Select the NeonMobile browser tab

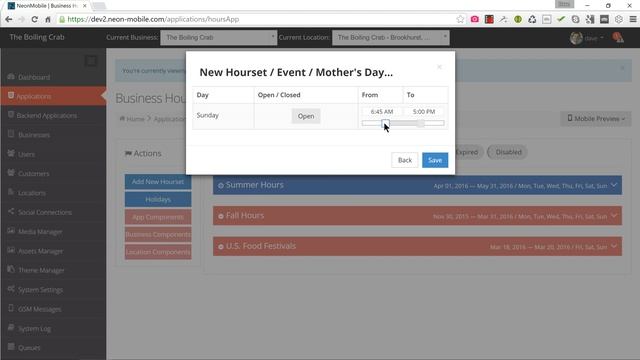[47, 6]
